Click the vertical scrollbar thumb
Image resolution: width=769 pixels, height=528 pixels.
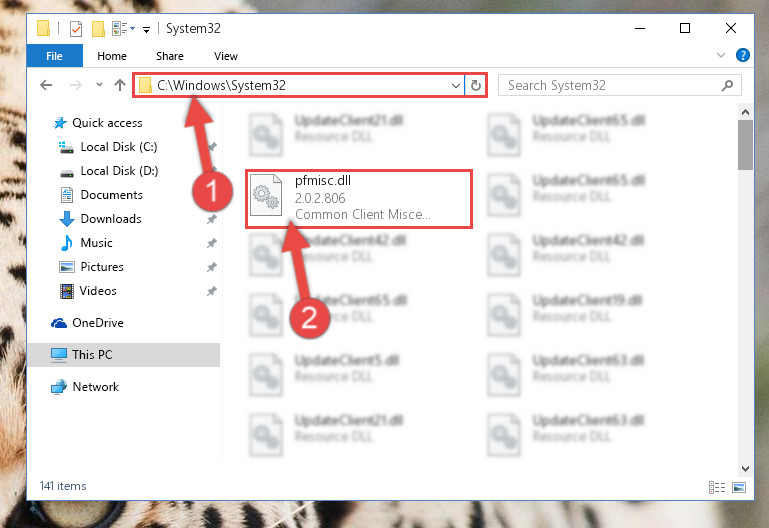click(x=745, y=145)
